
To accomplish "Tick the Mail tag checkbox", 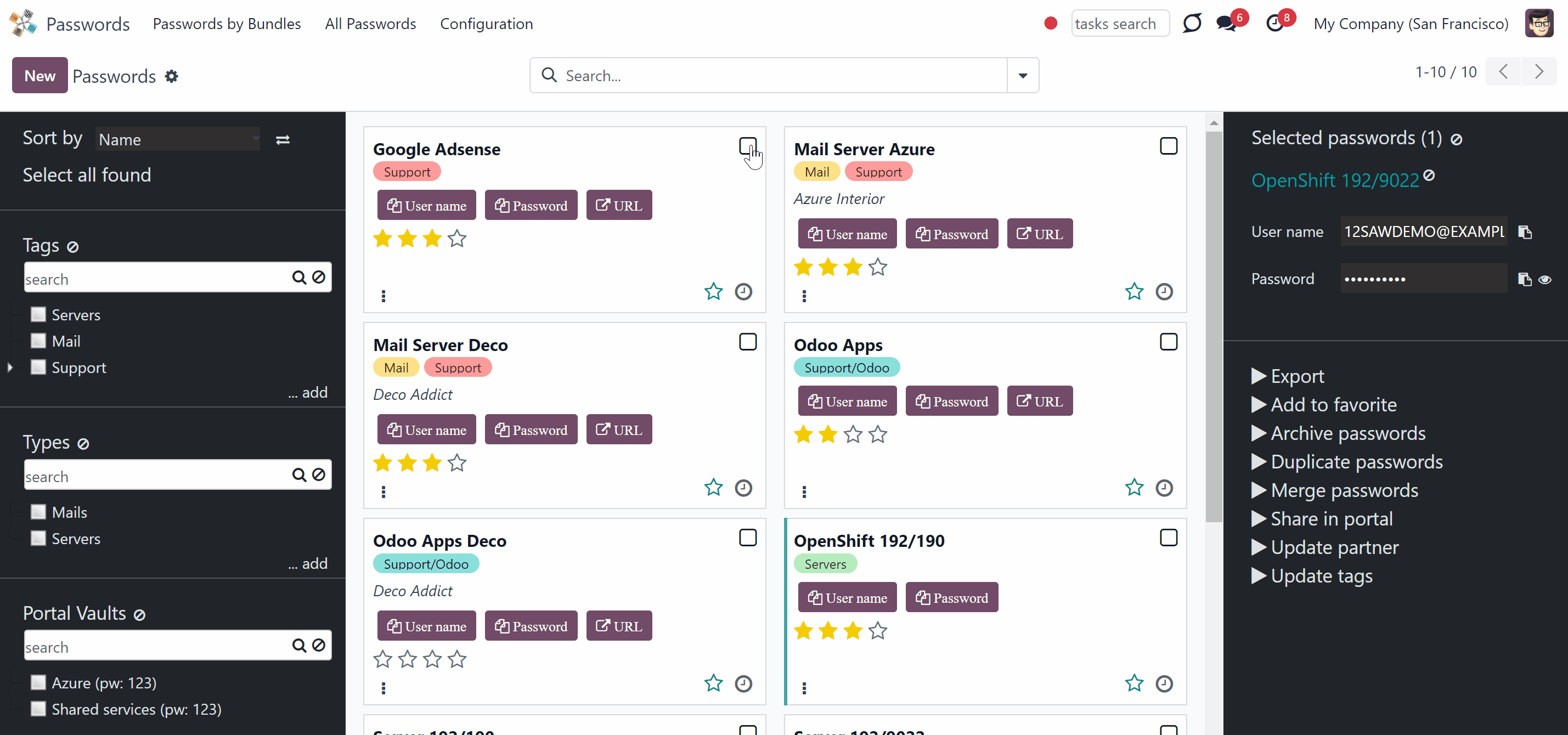I will point(38,340).
